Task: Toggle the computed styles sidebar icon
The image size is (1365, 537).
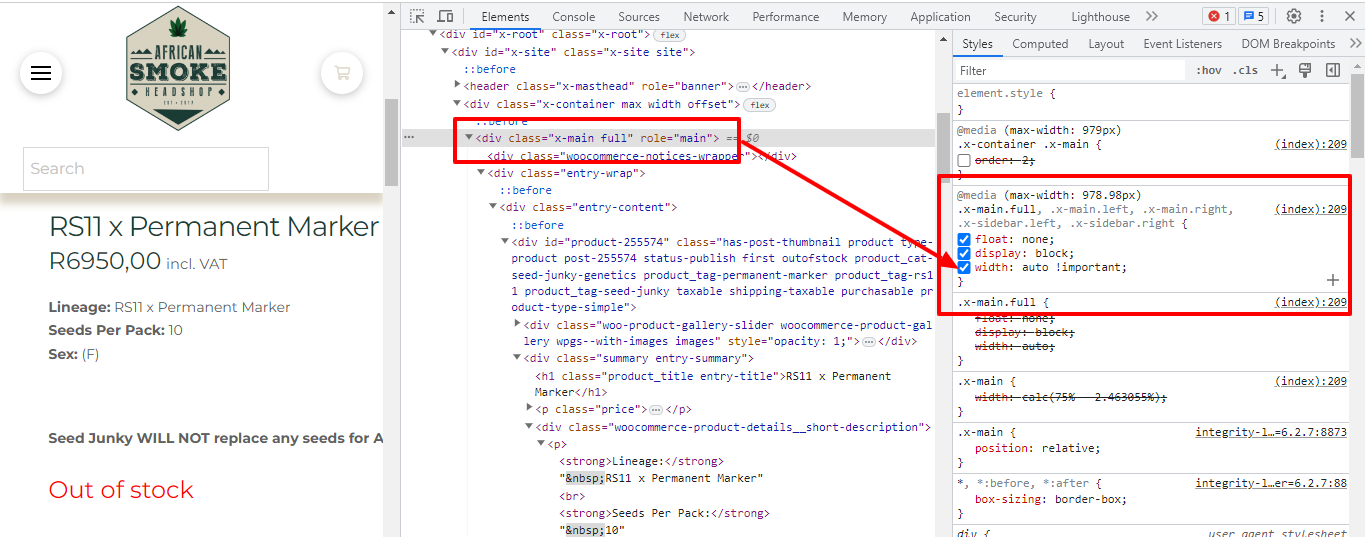Action: click(1333, 70)
